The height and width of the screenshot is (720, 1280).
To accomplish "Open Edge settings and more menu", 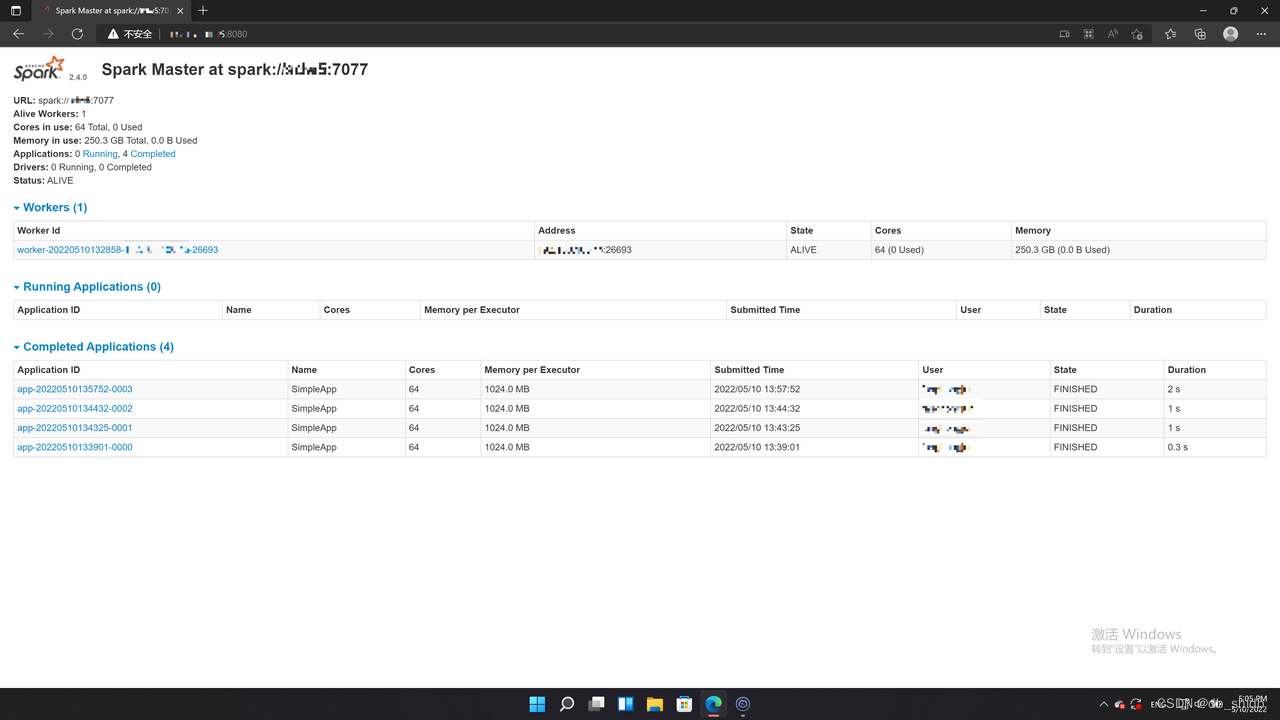I will pos(1261,34).
